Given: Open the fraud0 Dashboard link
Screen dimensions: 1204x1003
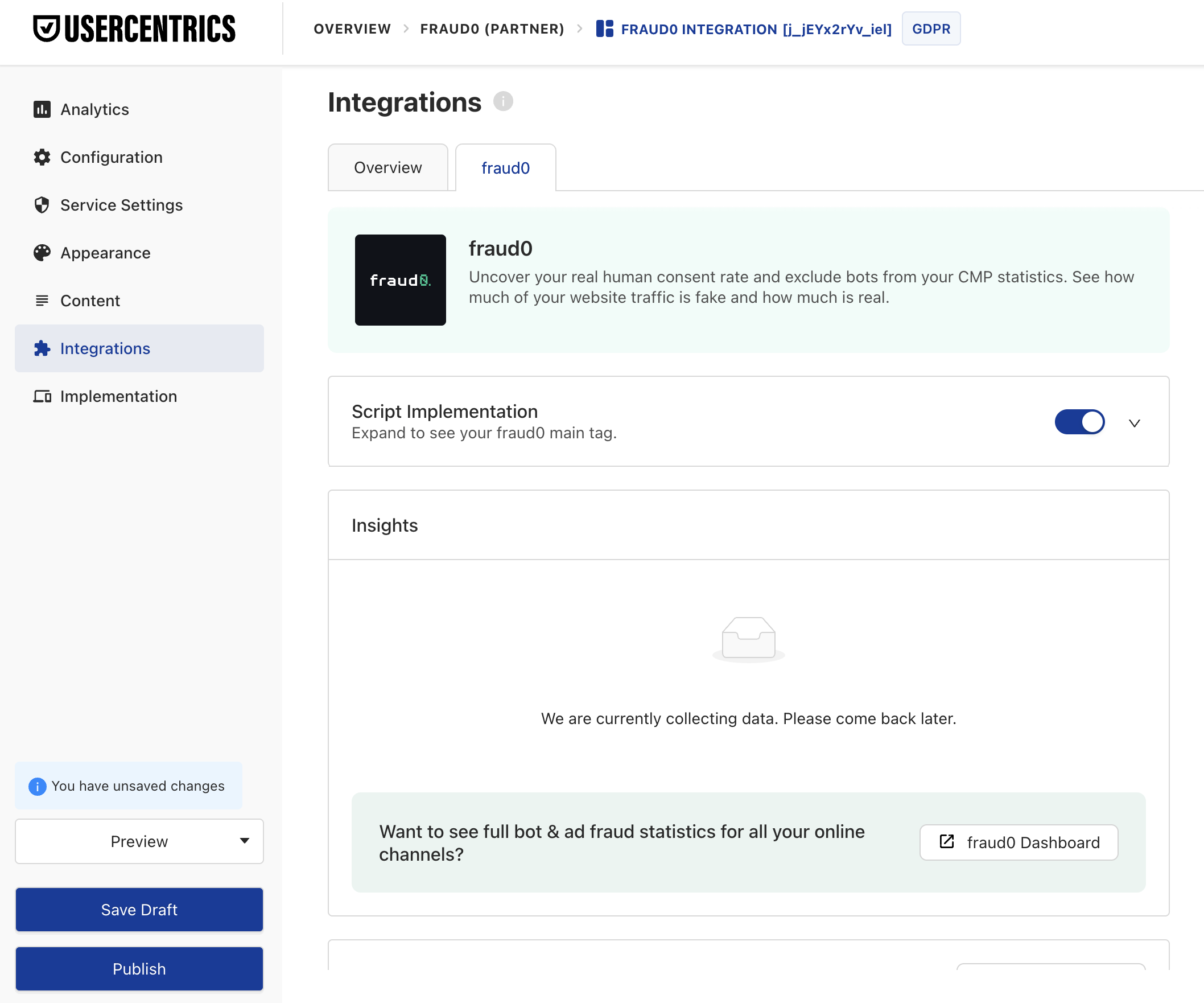Looking at the screenshot, I should (1019, 842).
